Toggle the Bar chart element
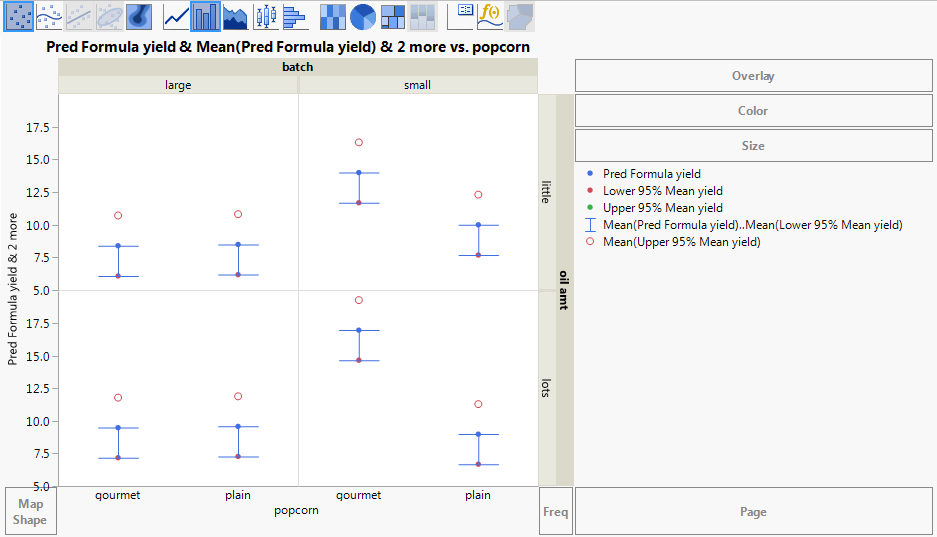 tap(206, 16)
